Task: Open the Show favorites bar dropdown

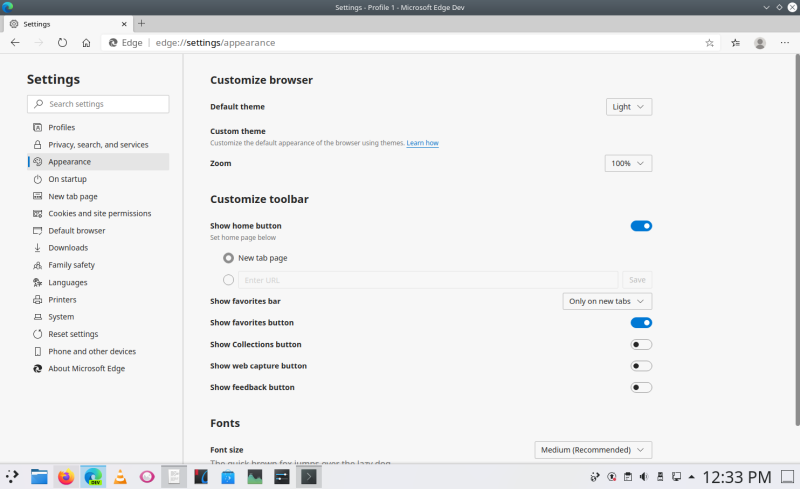Action: click(607, 301)
